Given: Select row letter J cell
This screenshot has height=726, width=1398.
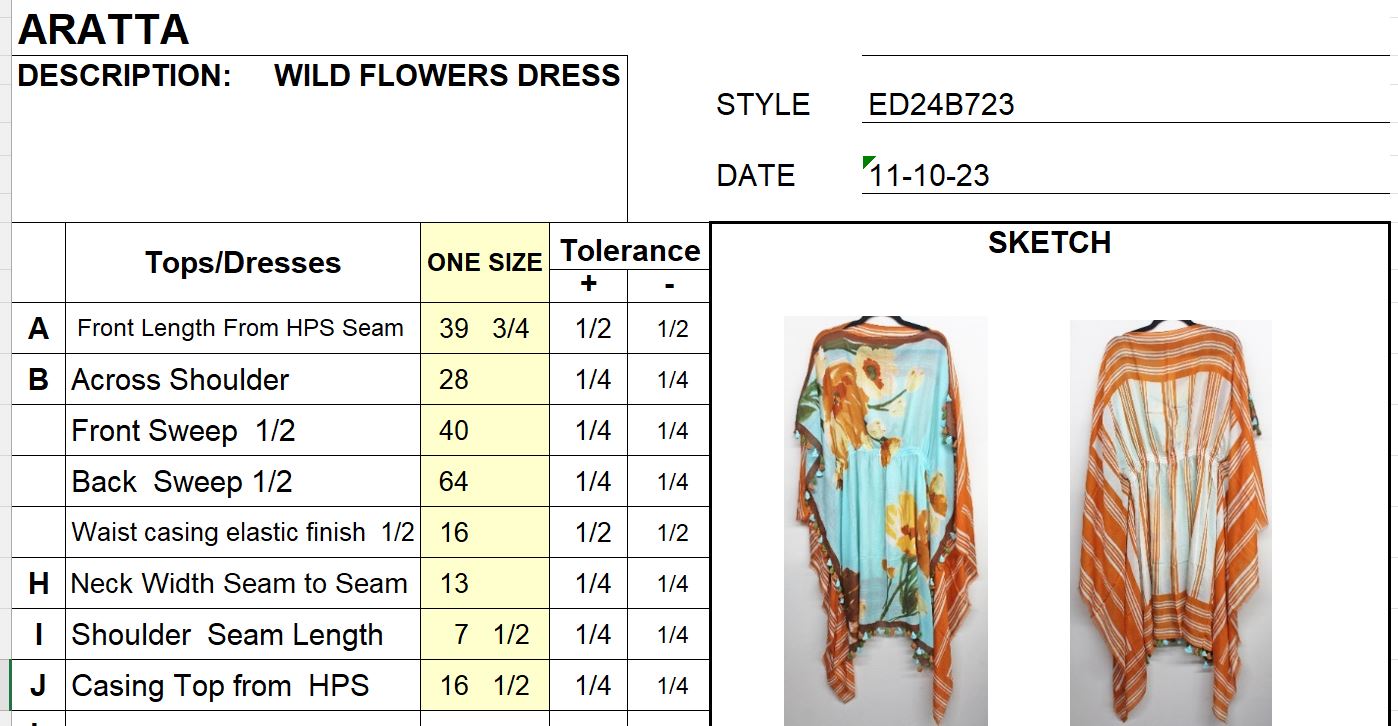Looking at the screenshot, I should pyautogui.click(x=38, y=686).
